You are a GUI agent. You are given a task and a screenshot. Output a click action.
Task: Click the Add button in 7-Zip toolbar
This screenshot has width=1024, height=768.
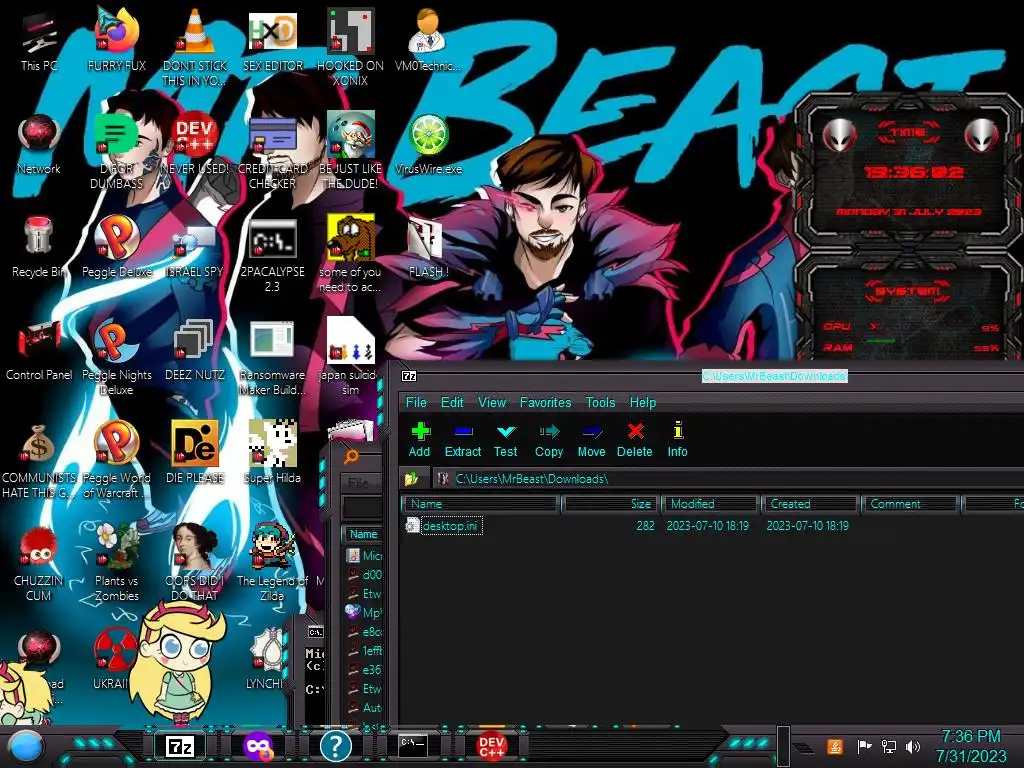[420, 440]
